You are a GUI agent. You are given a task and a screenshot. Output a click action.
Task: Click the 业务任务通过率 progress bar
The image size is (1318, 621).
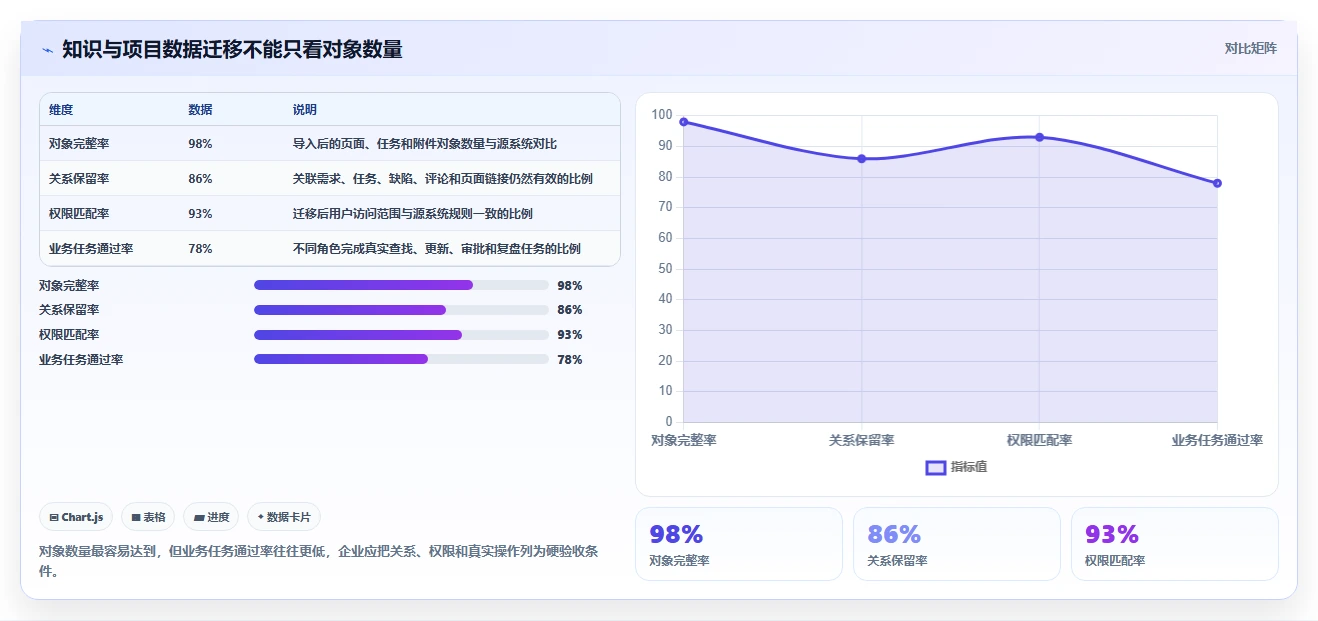(401, 359)
